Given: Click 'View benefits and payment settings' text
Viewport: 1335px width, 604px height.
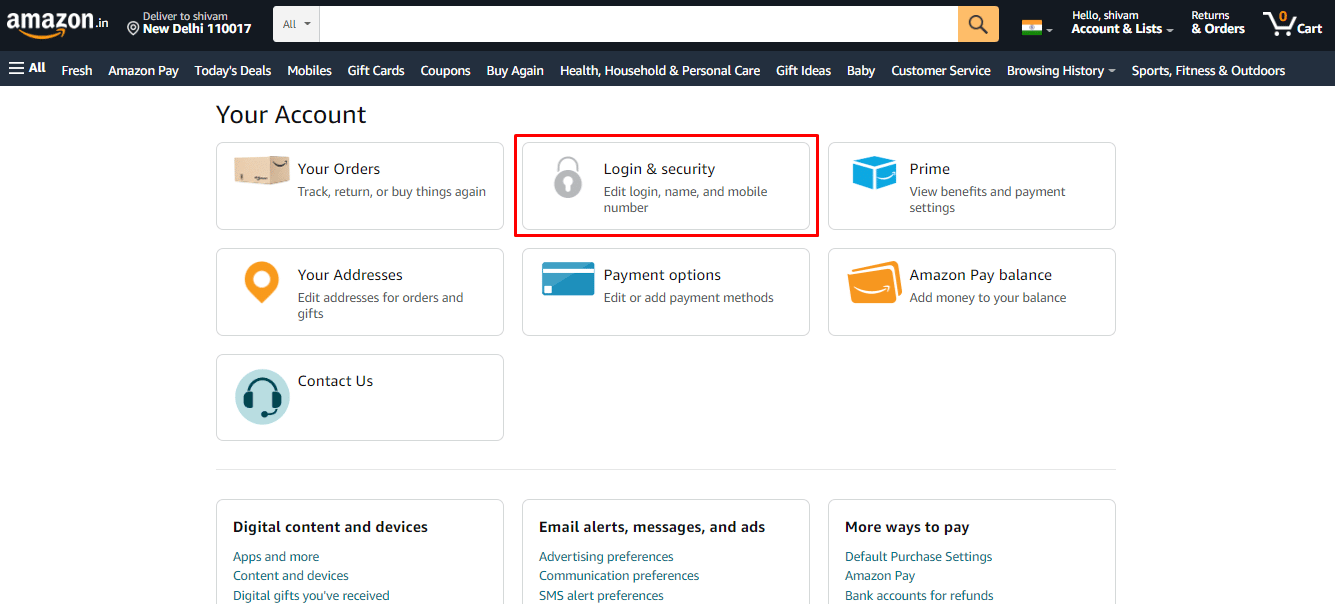Looking at the screenshot, I should [x=988, y=200].
